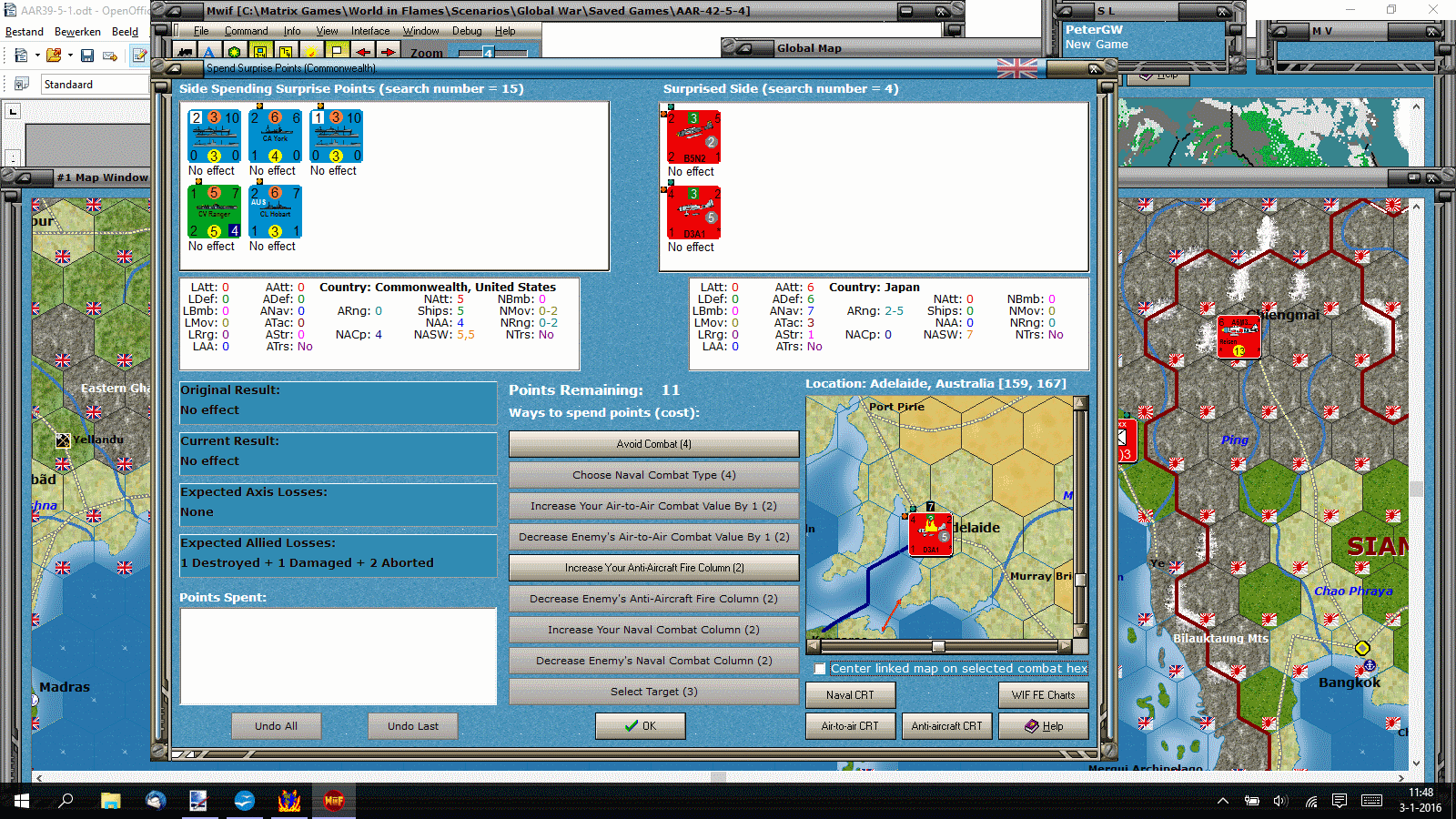Open the Air-to-air CRT chart
1456x819 pixels.
click(850, 726)
